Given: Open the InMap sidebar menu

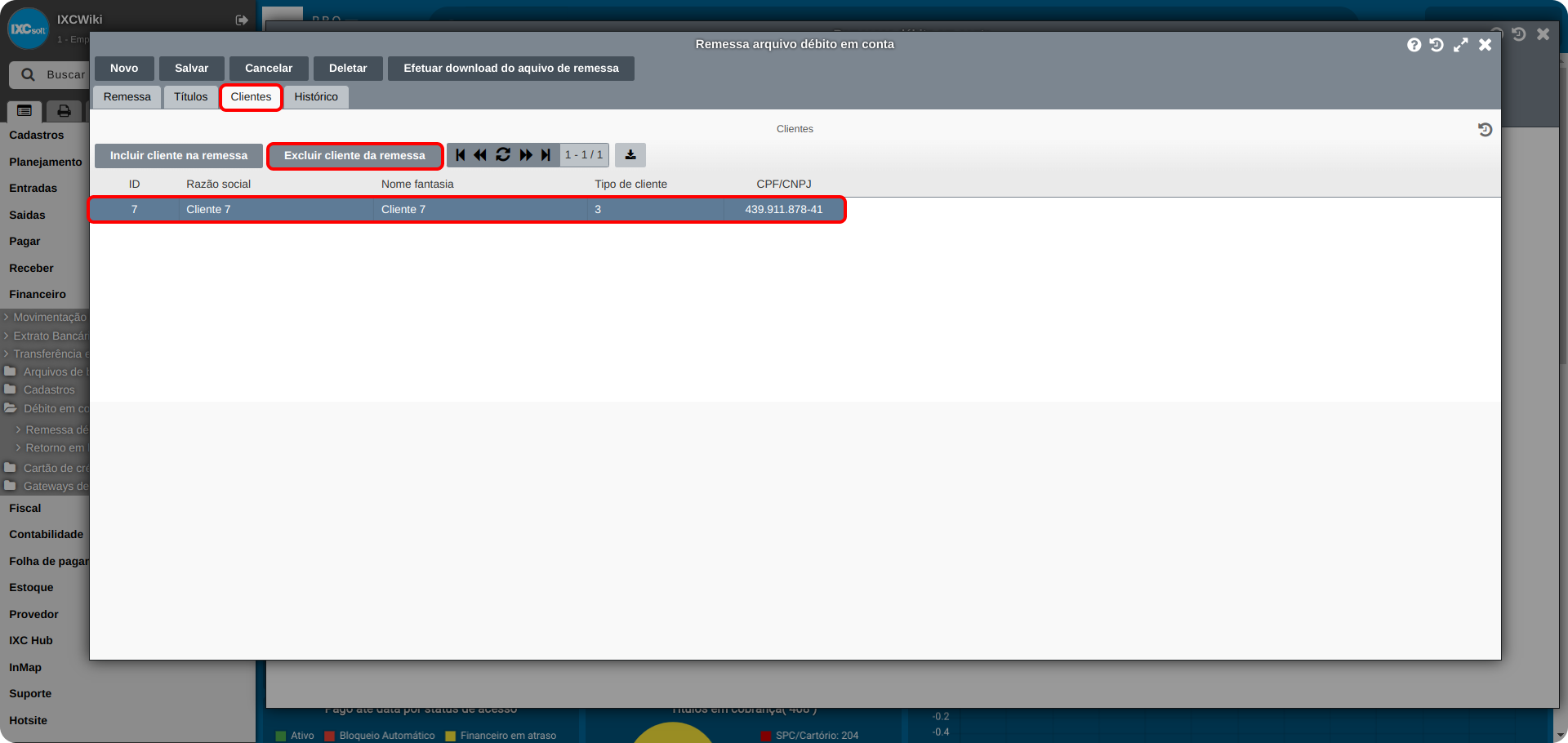Looking at the screenshot, I should point(25,668).
